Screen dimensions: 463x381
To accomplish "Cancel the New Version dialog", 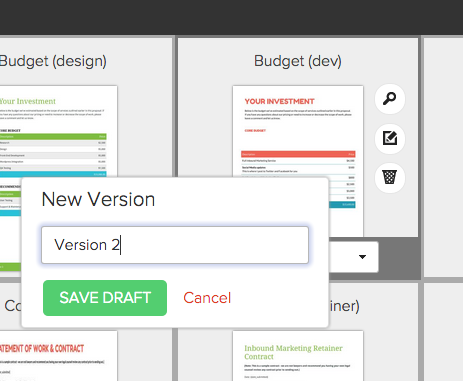I will pyautogui.click(x=207, y=298).
